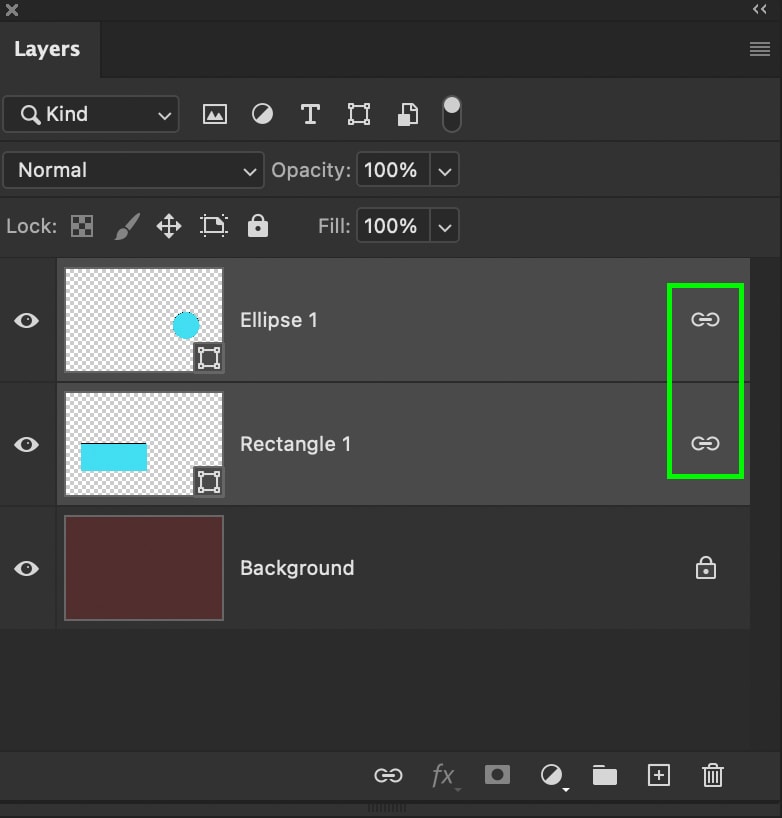Viewport: 782px width, 818px height.
Task: Hide the Rectangle 1 layer
Action: [x=27, y=444]
